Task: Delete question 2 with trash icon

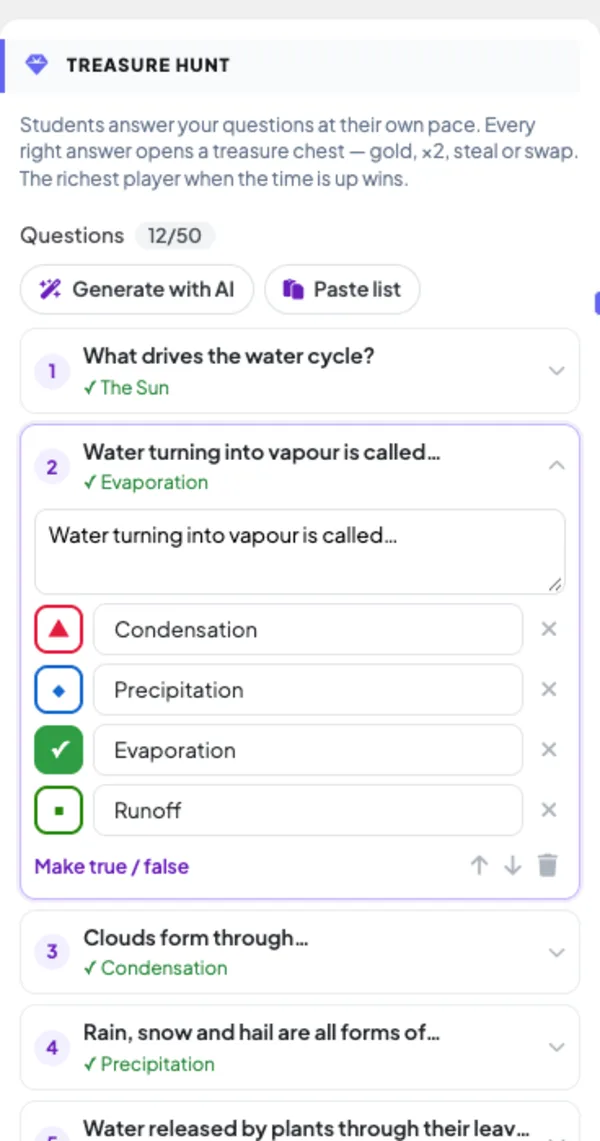Action: [x=548, y=865]
